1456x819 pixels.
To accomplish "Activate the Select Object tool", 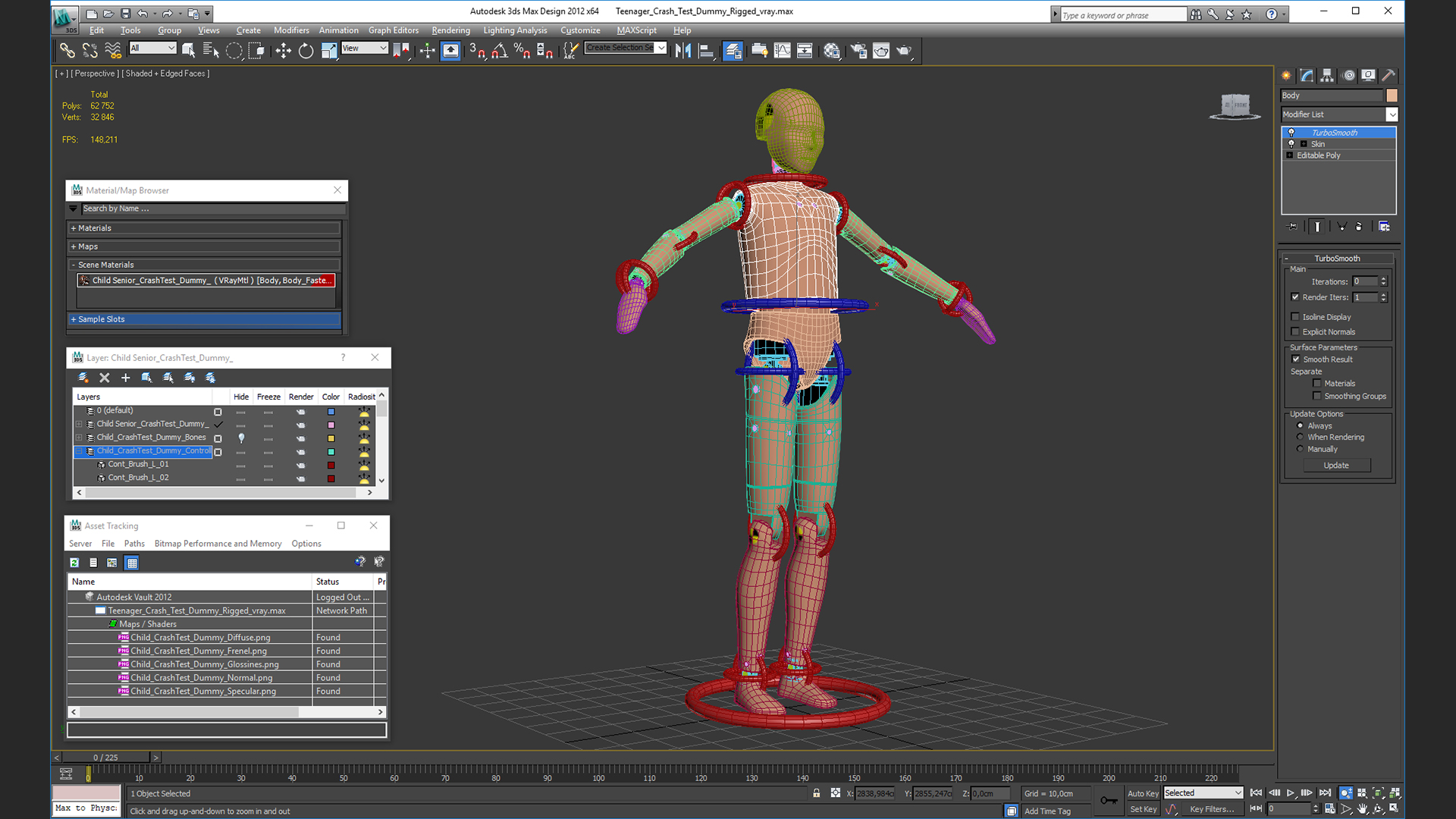I will pos(189,51).
